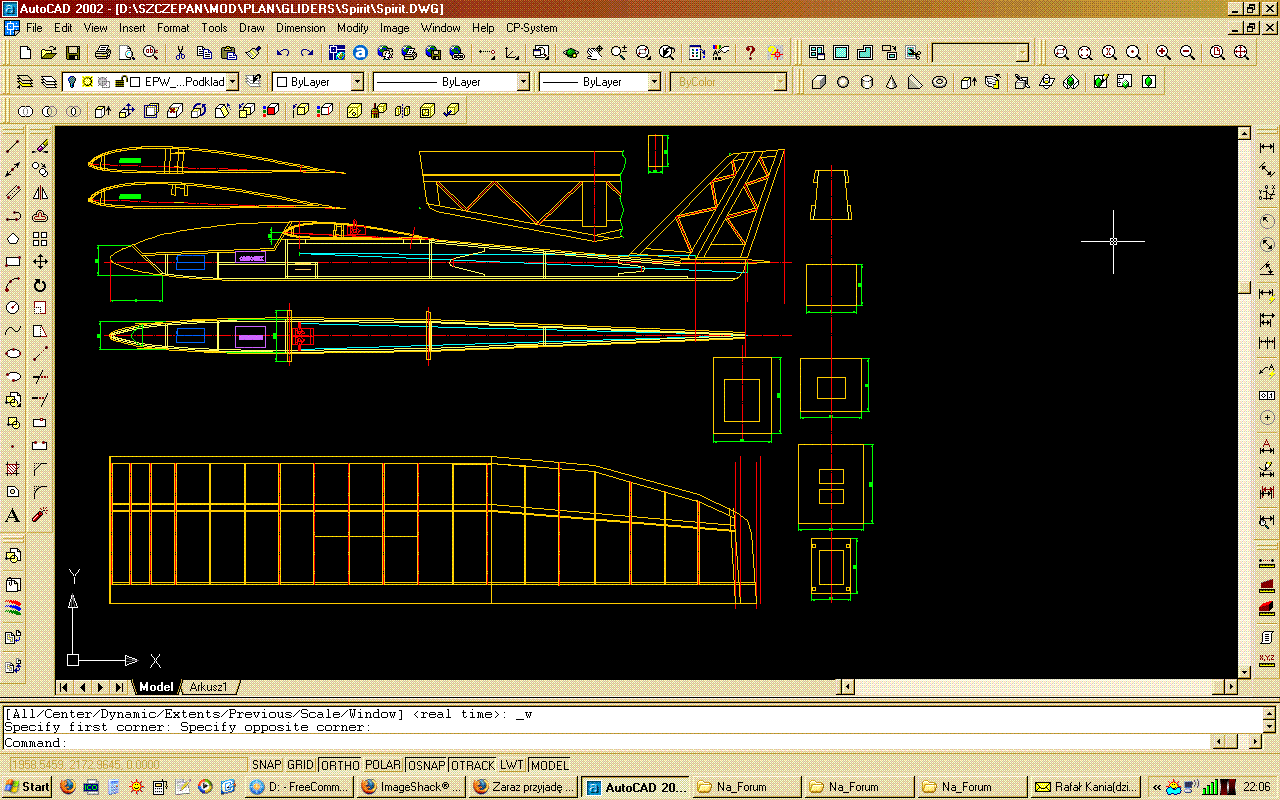
Task: Select the Sphere solid tool
Action: (x=843, y=82)
